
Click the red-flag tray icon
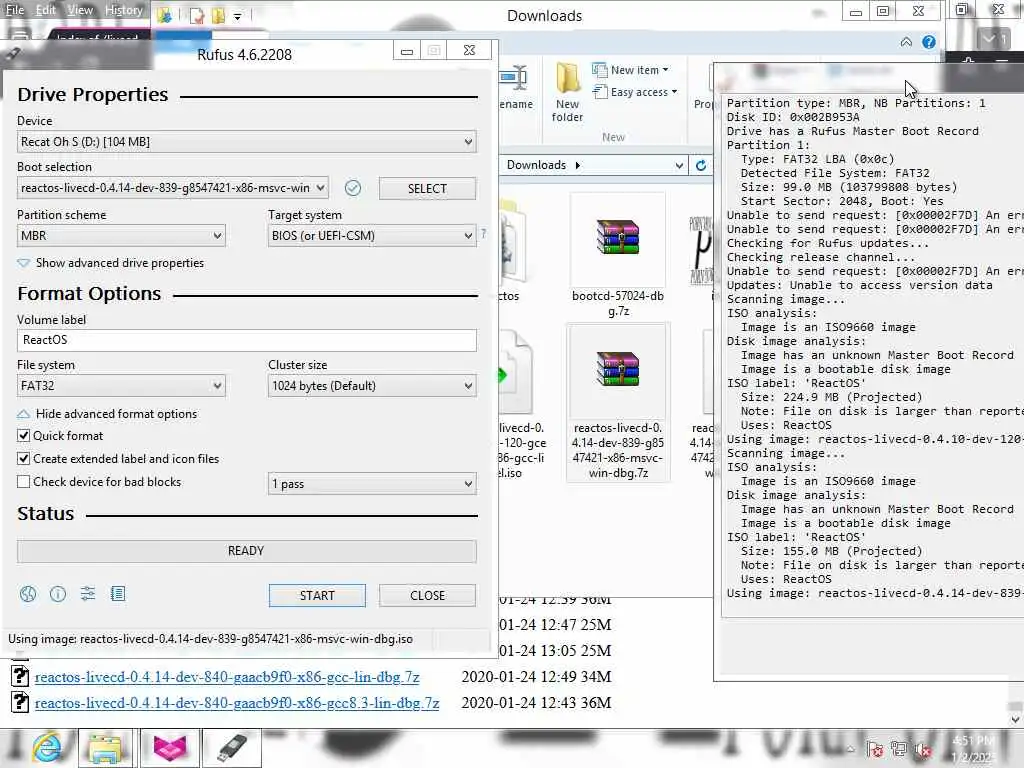tap(876, 750)
